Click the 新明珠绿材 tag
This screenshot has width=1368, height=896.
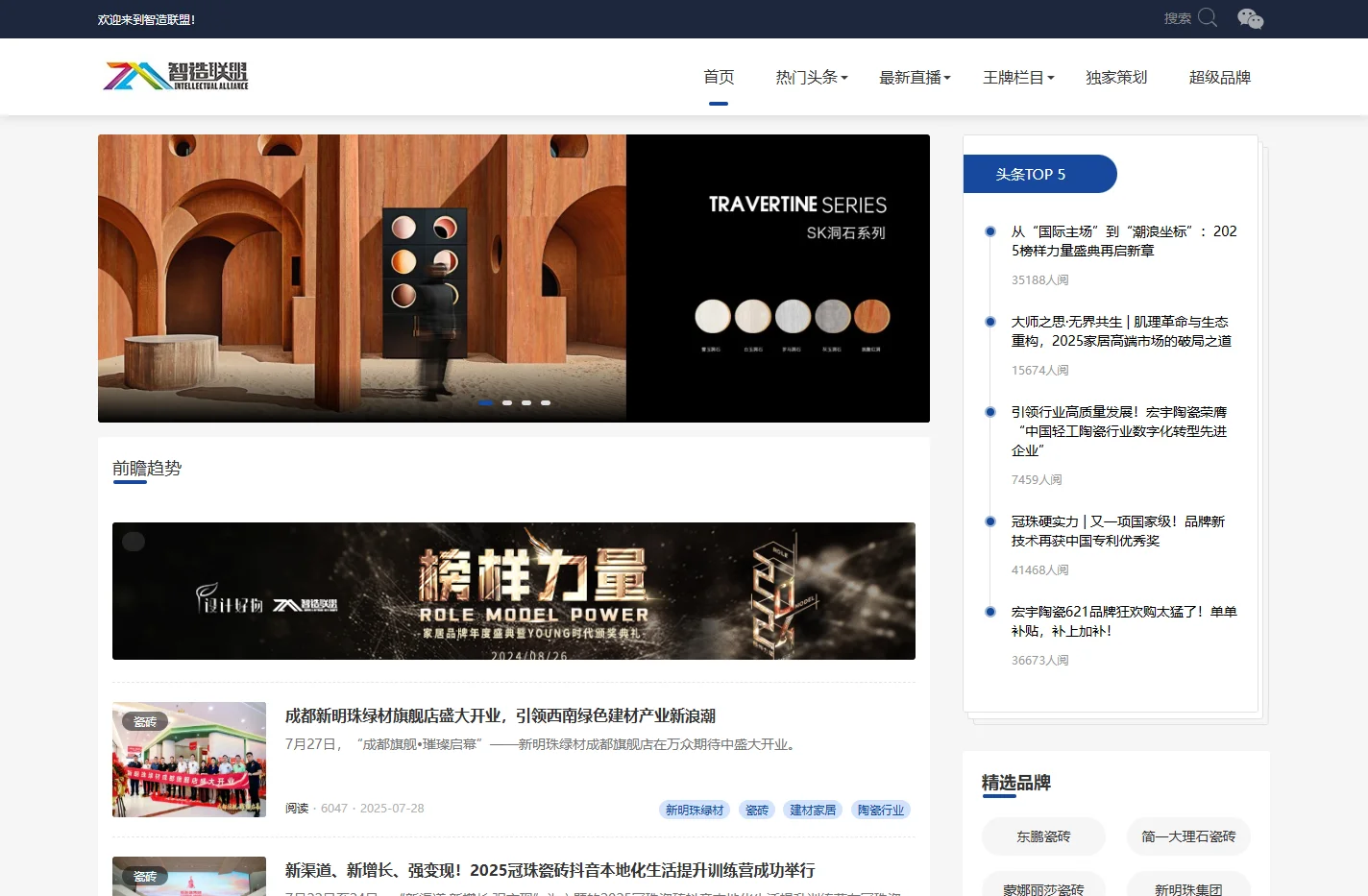click(695, 810)
